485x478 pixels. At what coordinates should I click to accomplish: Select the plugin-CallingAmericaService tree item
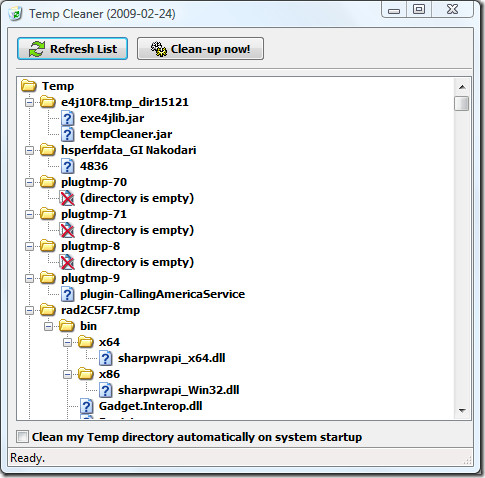tap(162, 294)
